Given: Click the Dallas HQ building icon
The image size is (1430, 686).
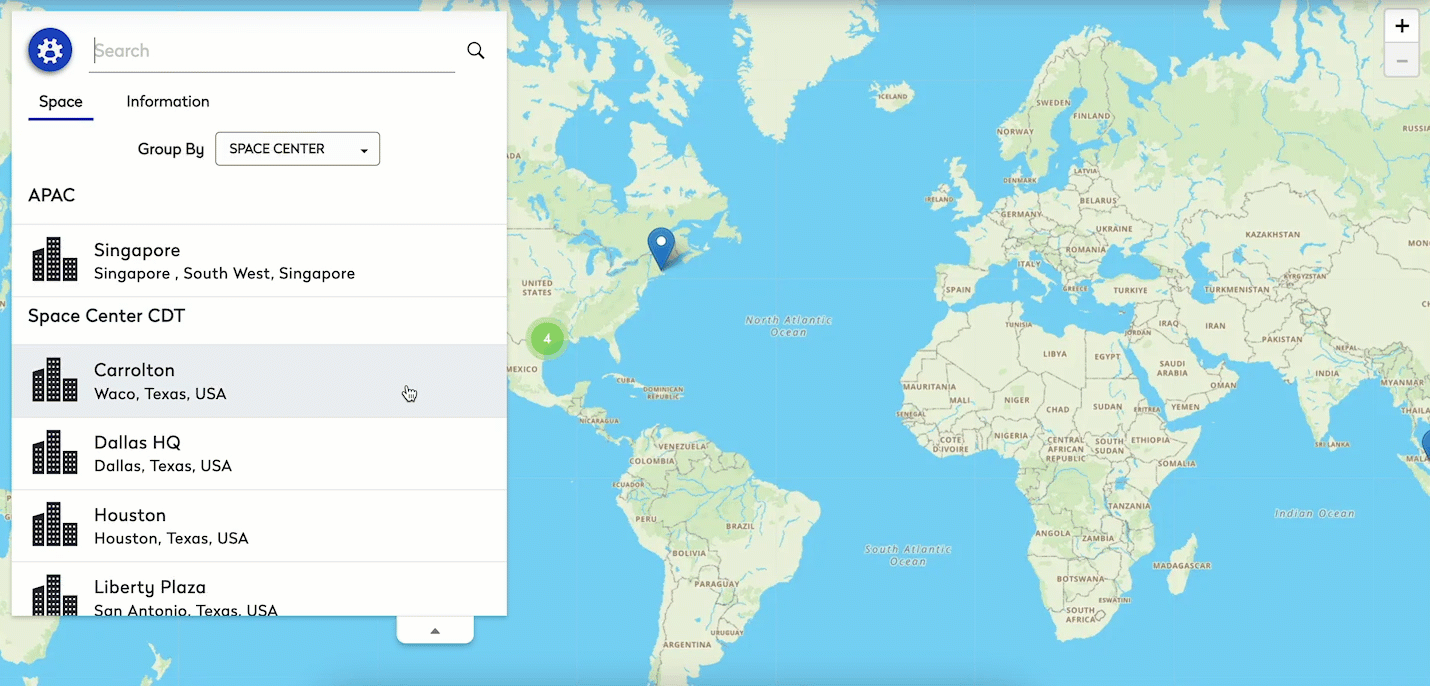Looking at the screenshot, I should tap(55, 453).
